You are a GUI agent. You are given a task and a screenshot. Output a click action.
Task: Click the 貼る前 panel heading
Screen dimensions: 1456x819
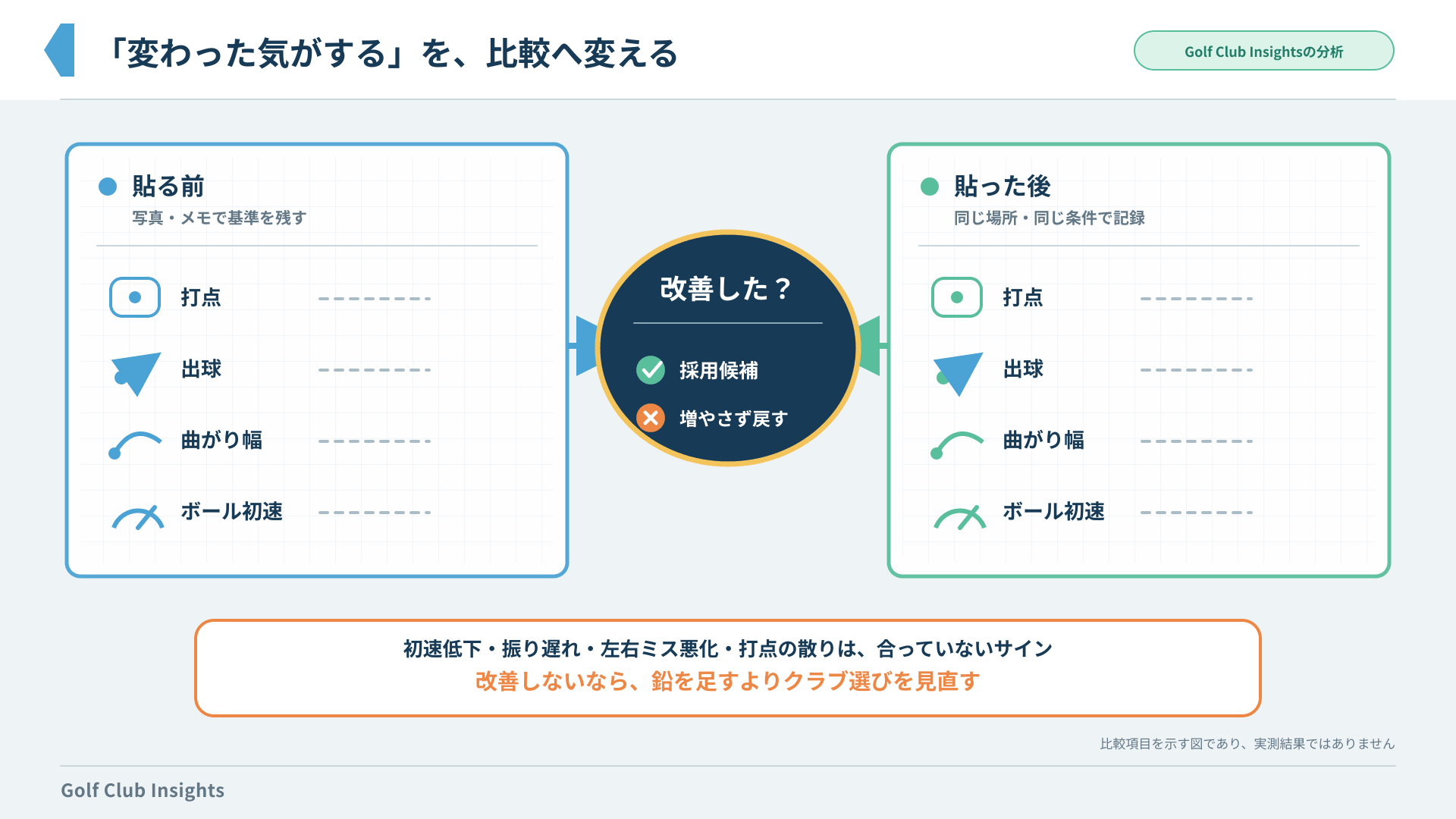coord(168,186)
